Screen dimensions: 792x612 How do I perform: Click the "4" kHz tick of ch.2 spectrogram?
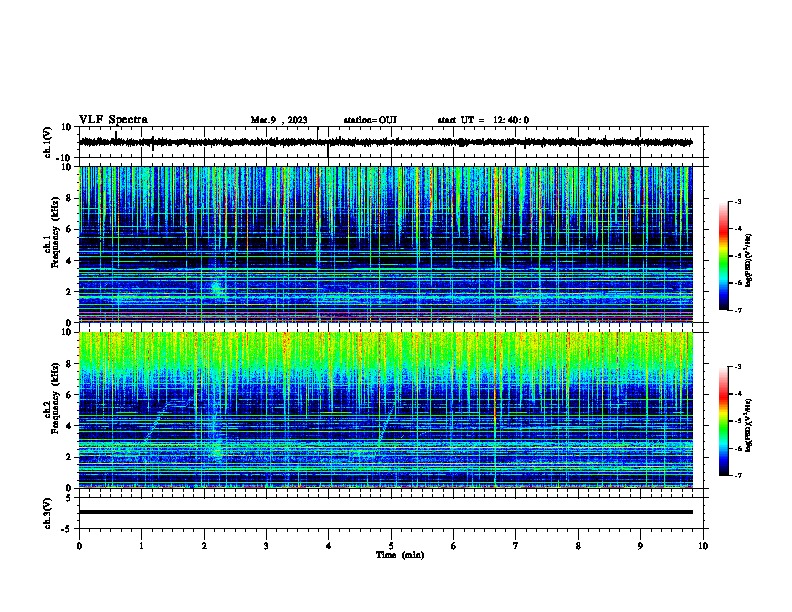[69, 426]
